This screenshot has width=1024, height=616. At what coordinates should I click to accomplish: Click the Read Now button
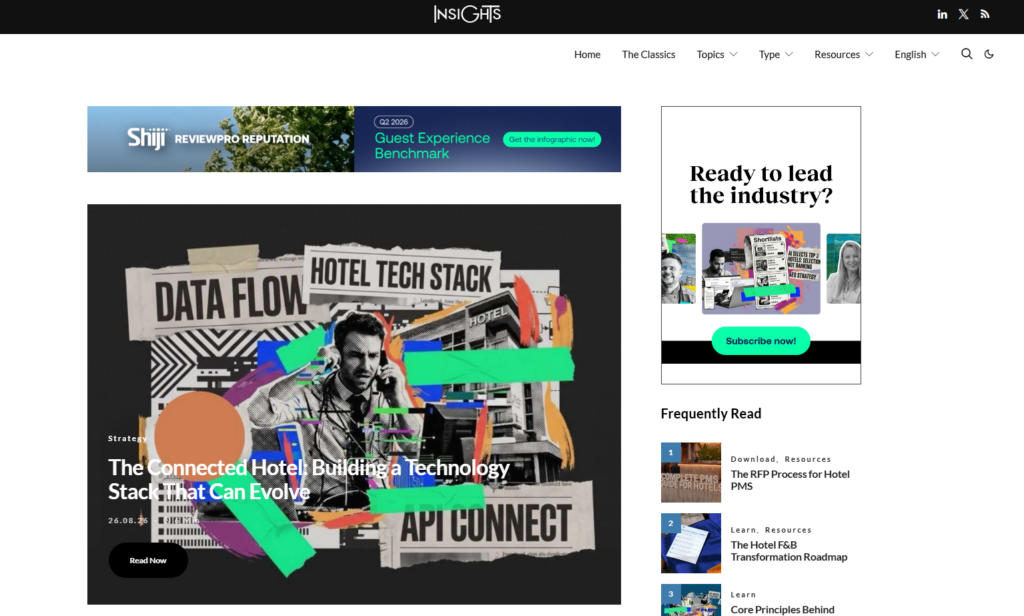point(148,560)
